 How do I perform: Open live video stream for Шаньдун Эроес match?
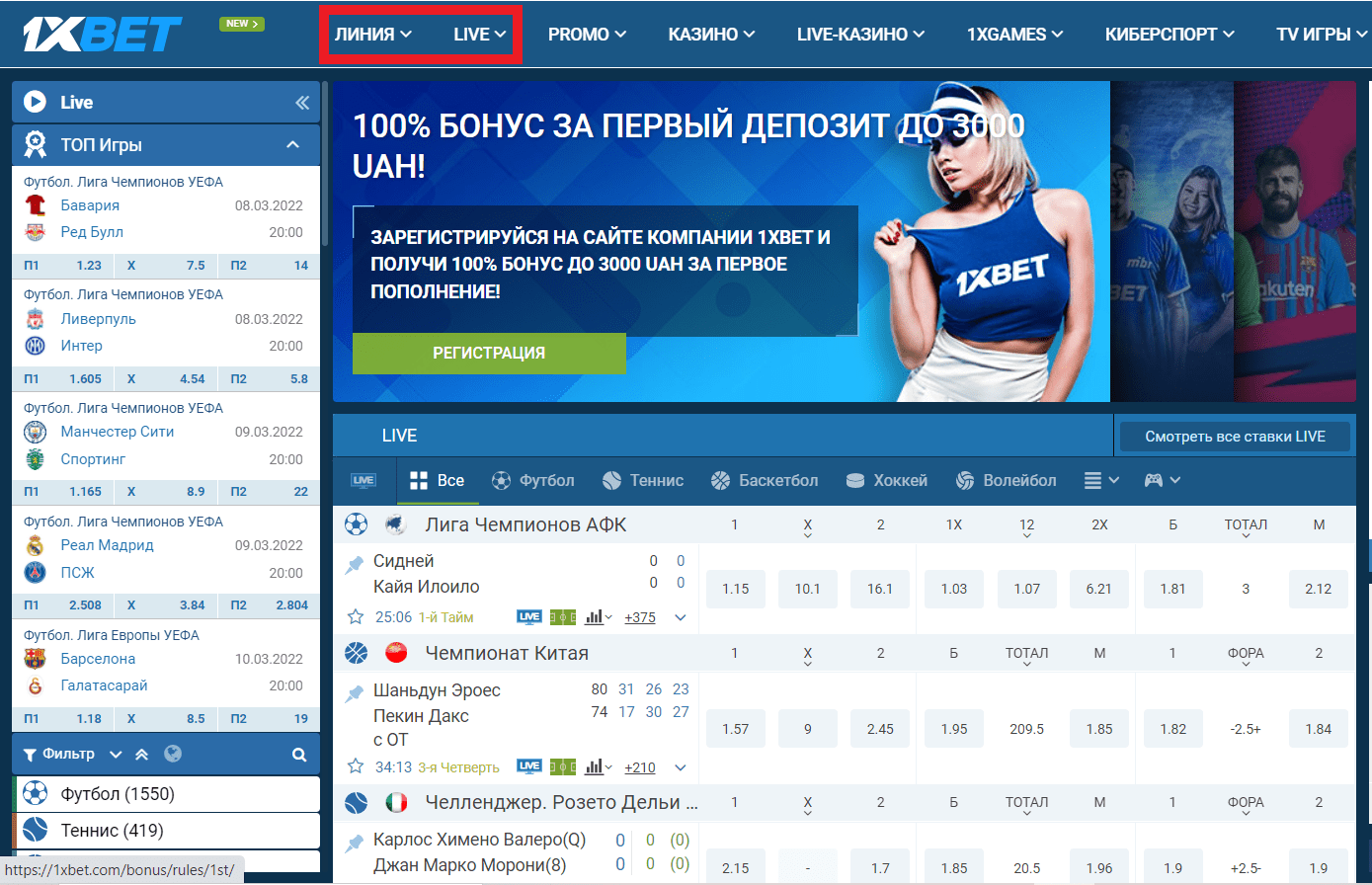pyautogui.click(x=529, y=766)
